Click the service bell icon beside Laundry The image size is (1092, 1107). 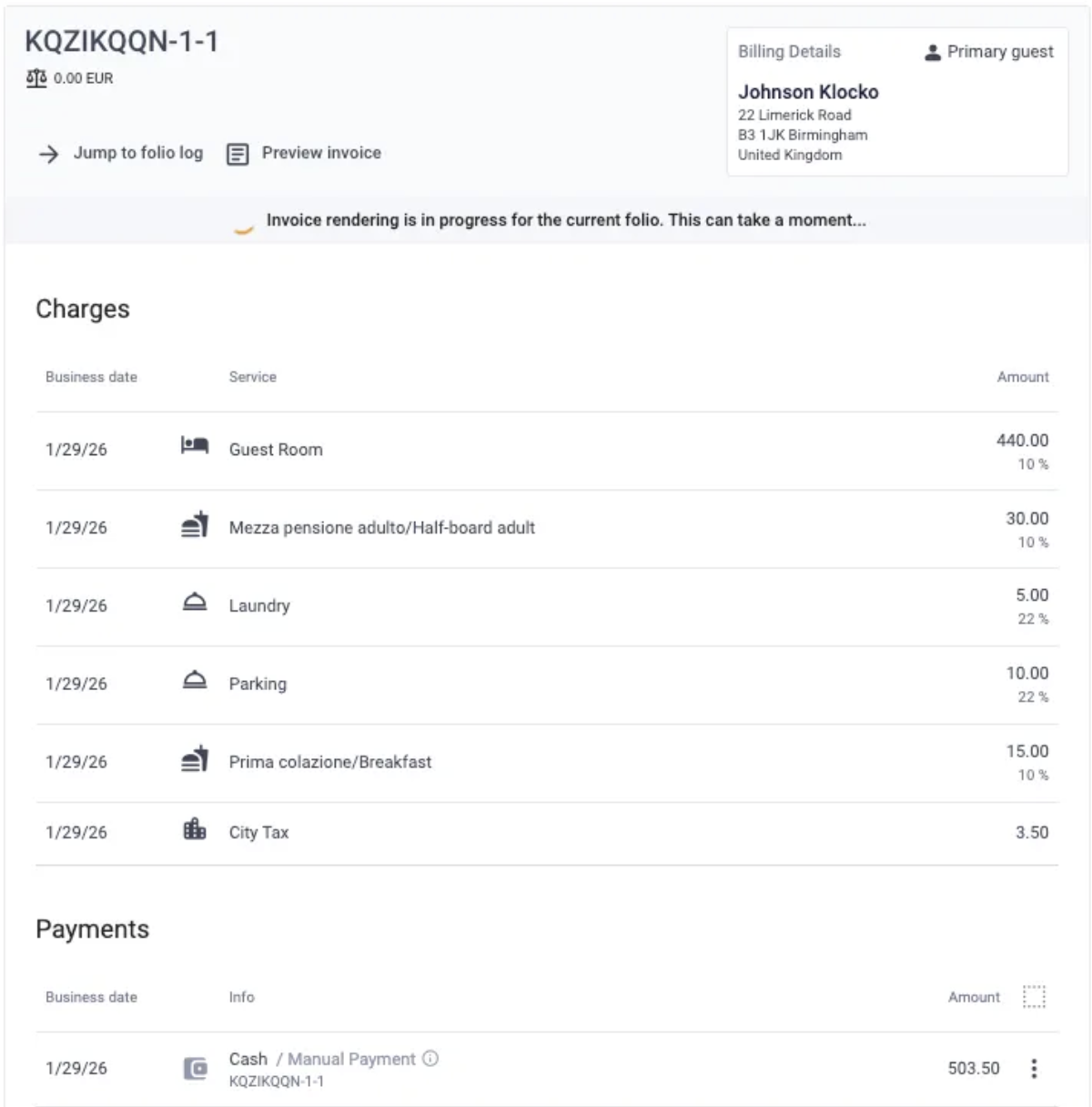pyautogui.click(x=195, y=602)
